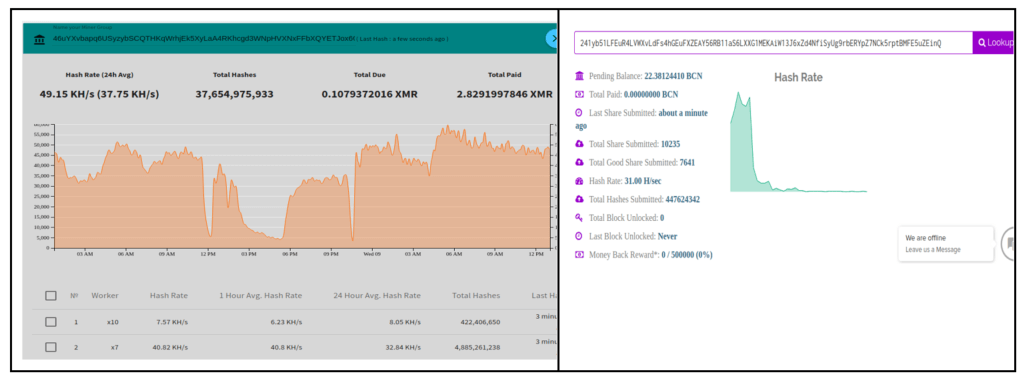This screenshot has width=1024, height=380.
Task: Click the Money Back Reward money icon
Action: click(579, 255)
